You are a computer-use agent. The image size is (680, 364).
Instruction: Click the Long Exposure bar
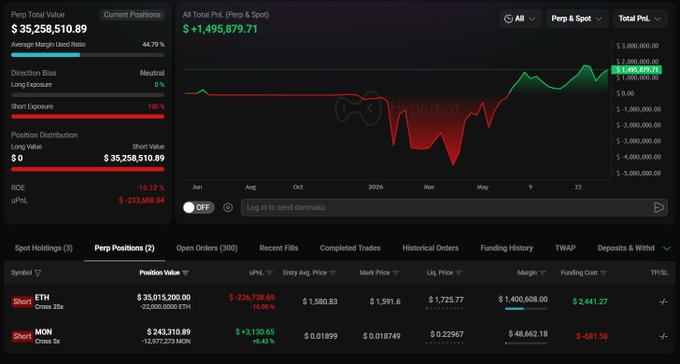click(x=88, y=95)
